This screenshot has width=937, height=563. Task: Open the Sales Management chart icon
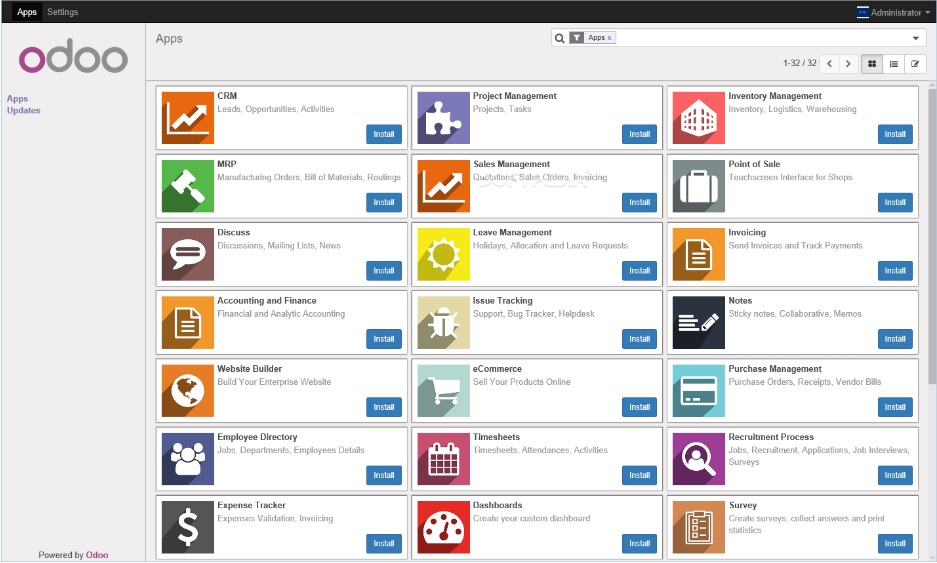tap(443, 186)
